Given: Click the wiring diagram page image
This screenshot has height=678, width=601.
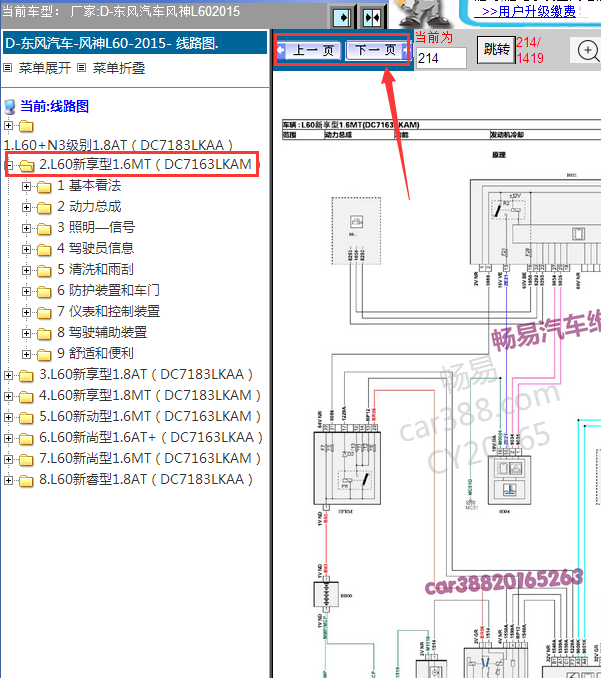Looking at the screenshot, I should click(441, 397).
